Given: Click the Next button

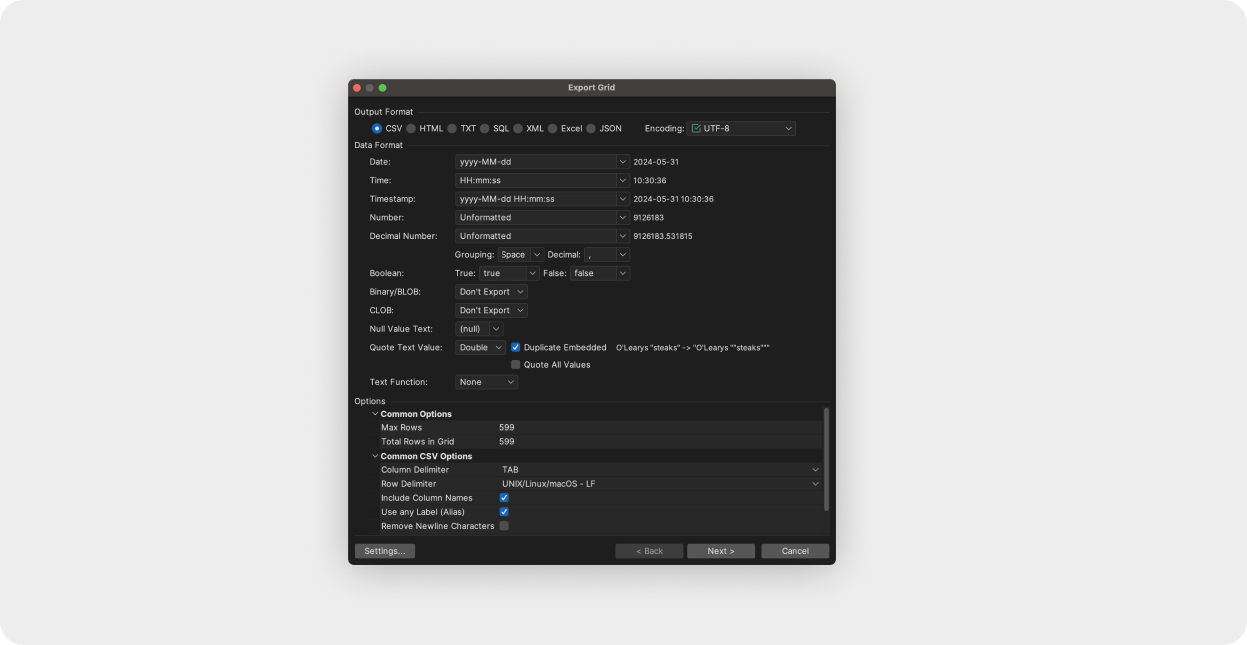Looking at the screenshot, I should [720, 550].
